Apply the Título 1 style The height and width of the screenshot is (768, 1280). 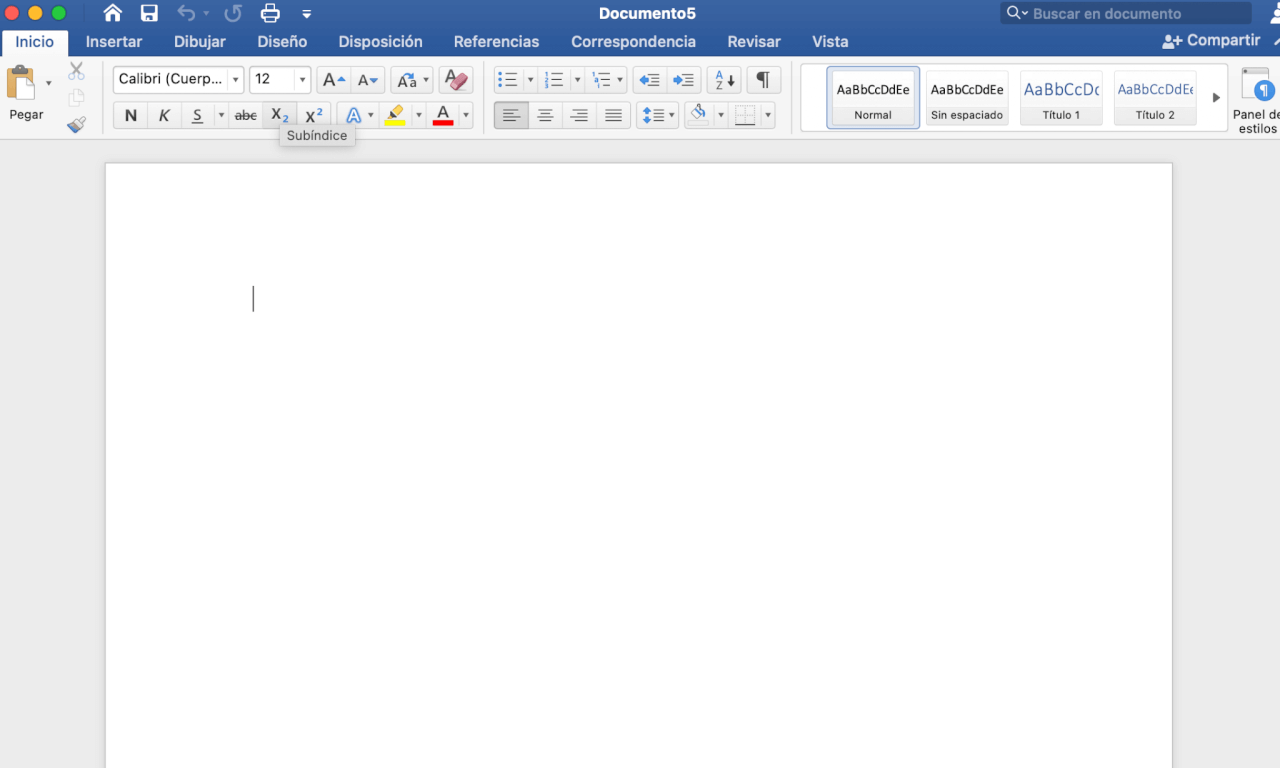[1061, 98]
